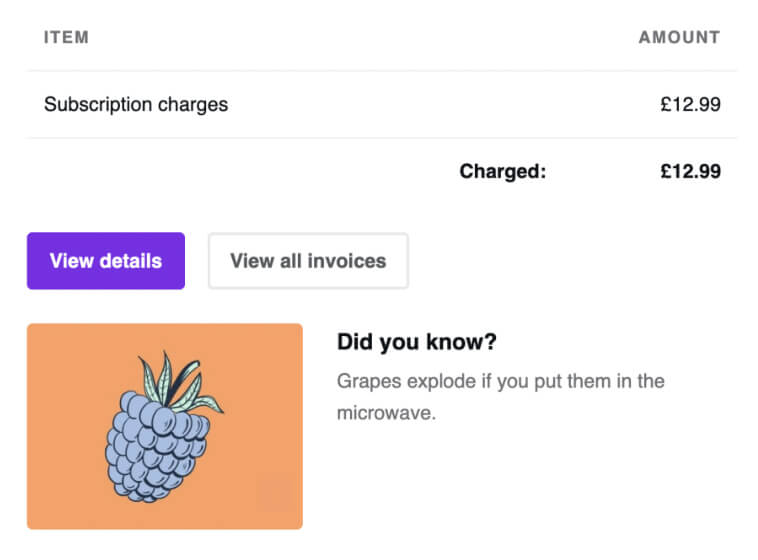The image size is (758, 560).
Task: Click the bold Charged: label
Action: tap(502, 171)
